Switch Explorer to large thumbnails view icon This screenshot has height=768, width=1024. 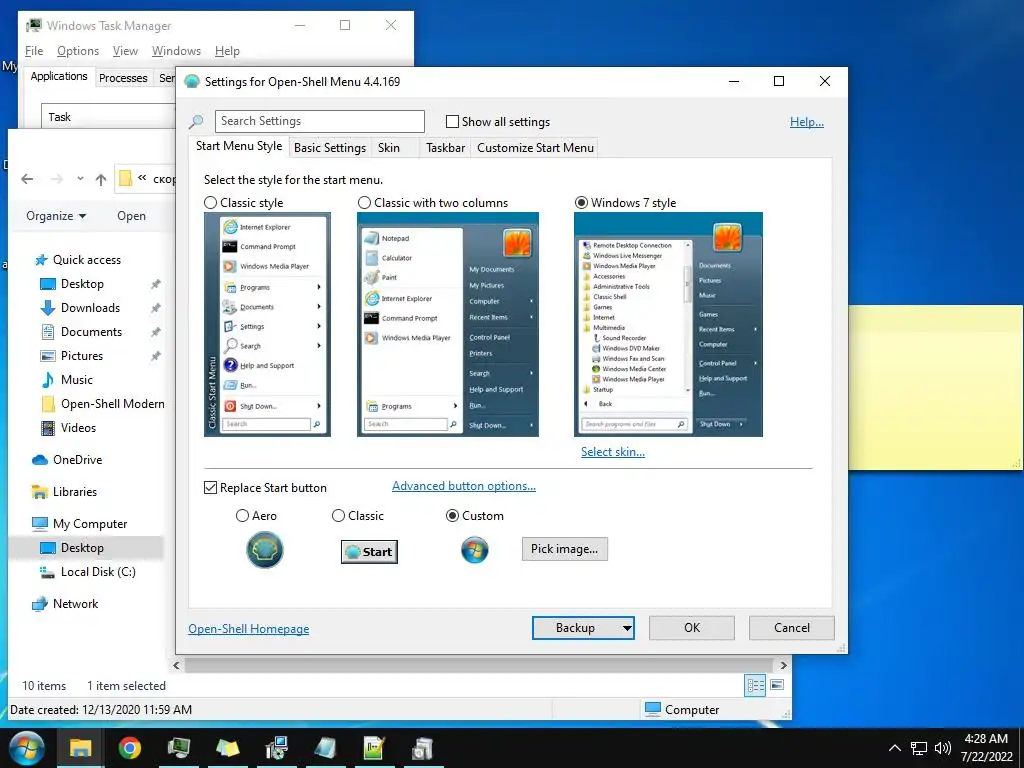777,685
